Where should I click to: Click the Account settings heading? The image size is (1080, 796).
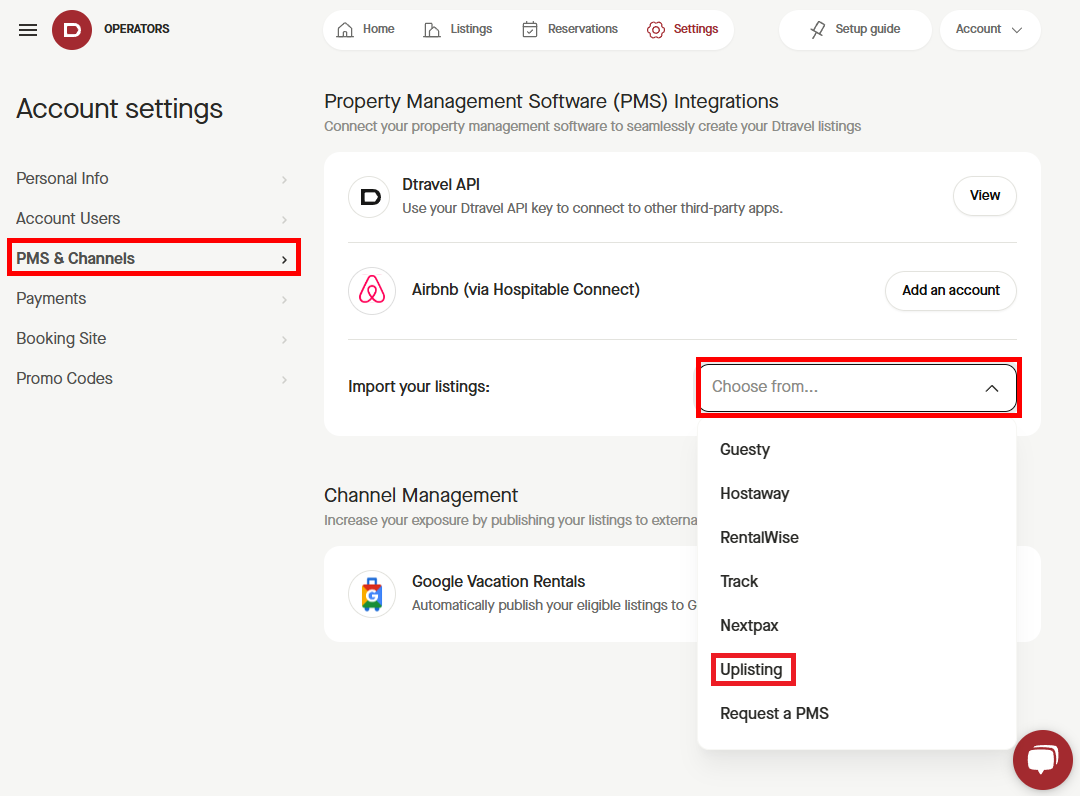pos(119,109)
